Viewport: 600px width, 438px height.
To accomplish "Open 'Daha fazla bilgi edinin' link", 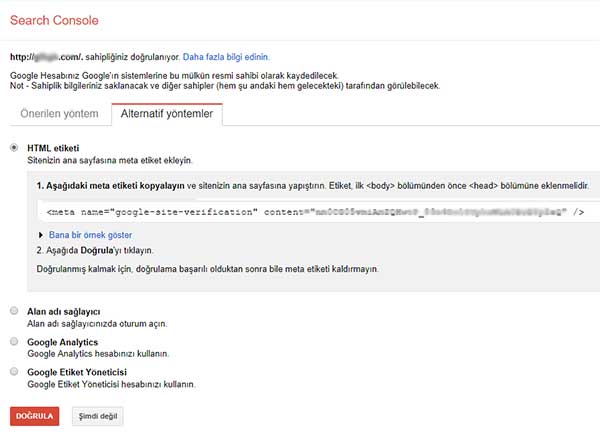I will [x=226, y=57].
